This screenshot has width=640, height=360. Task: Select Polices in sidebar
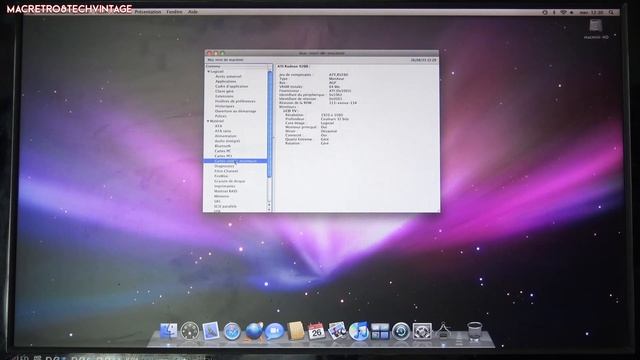221,116
